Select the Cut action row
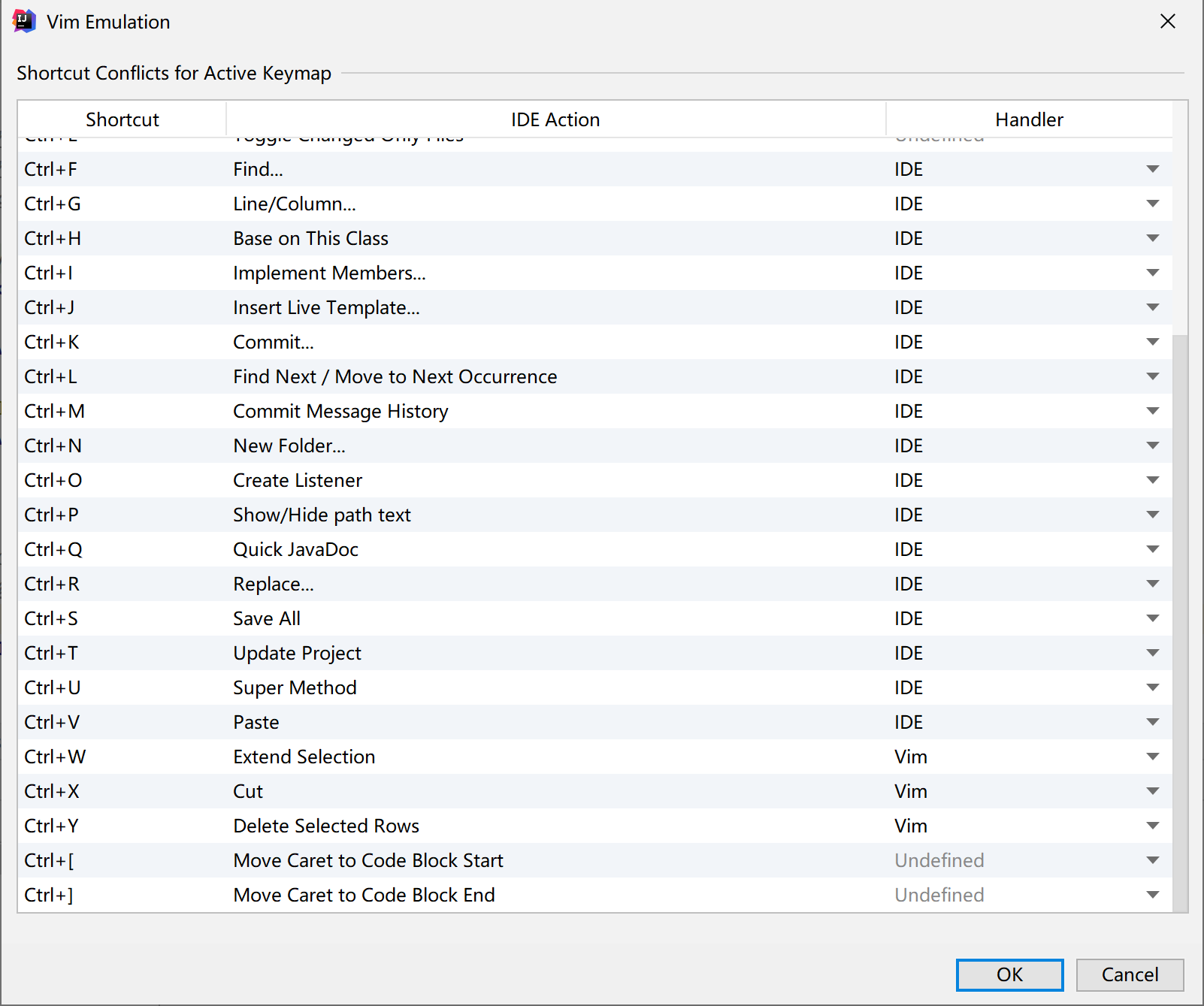The image size is (1204, 1006). pos(595,791)
